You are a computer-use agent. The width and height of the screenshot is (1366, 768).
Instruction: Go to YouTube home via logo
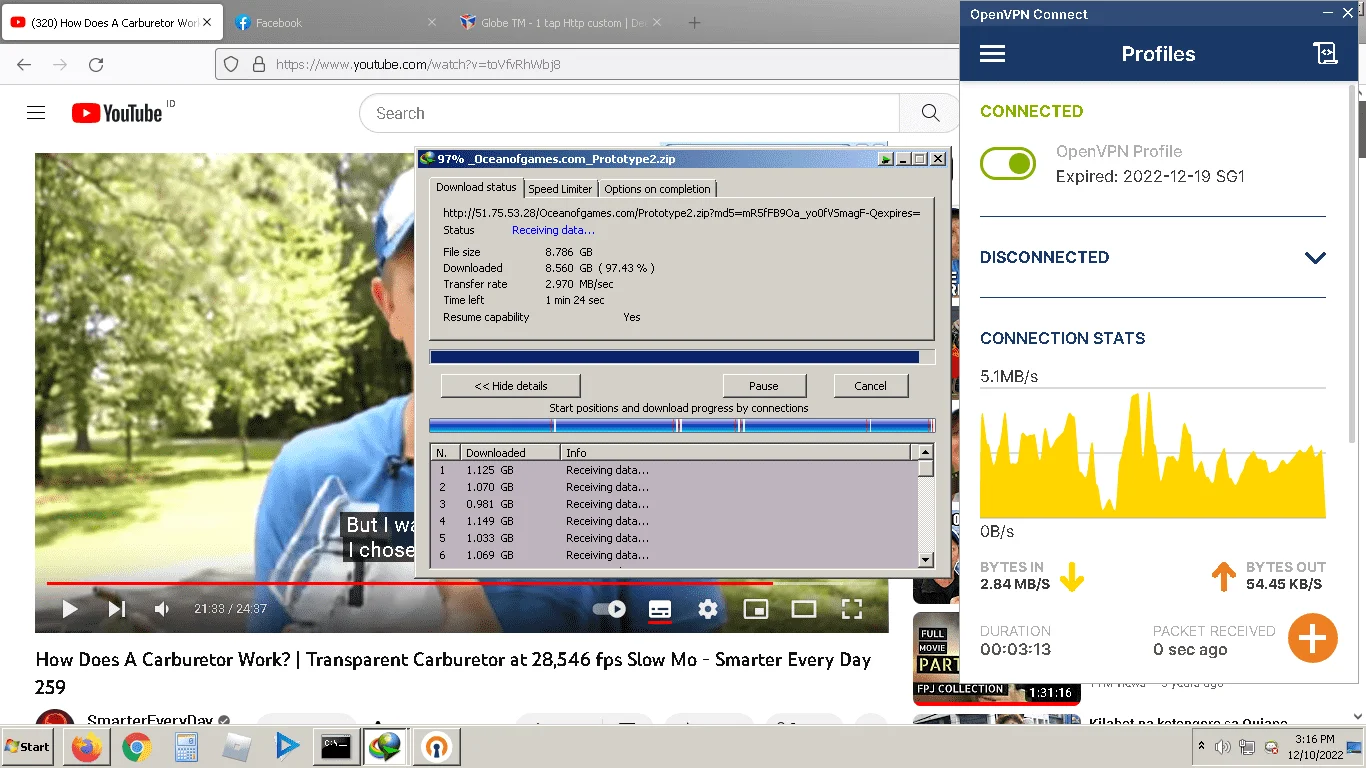(116, 113)
